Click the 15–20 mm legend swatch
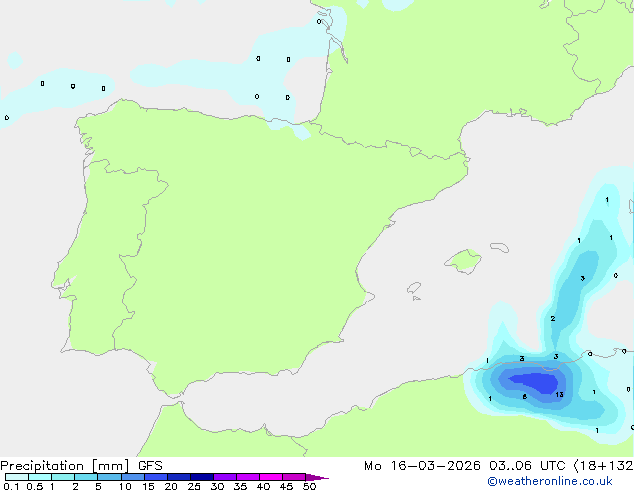This screenshot has height=490, width=634. pyautogui.click(x=156, y=477)
